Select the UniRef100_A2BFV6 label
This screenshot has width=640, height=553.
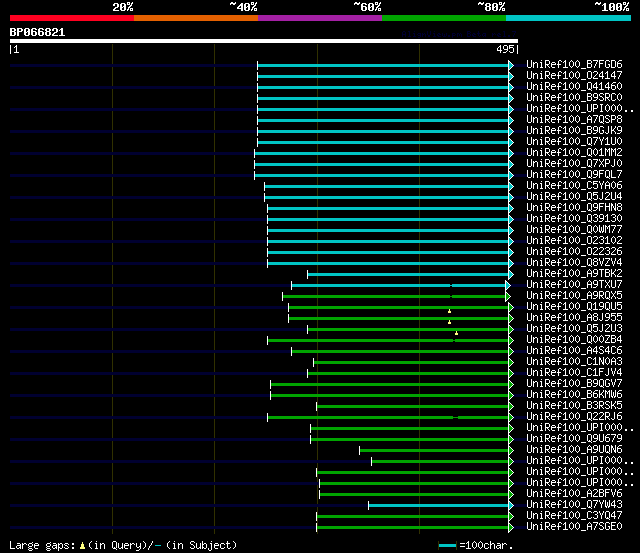[574, 494]
